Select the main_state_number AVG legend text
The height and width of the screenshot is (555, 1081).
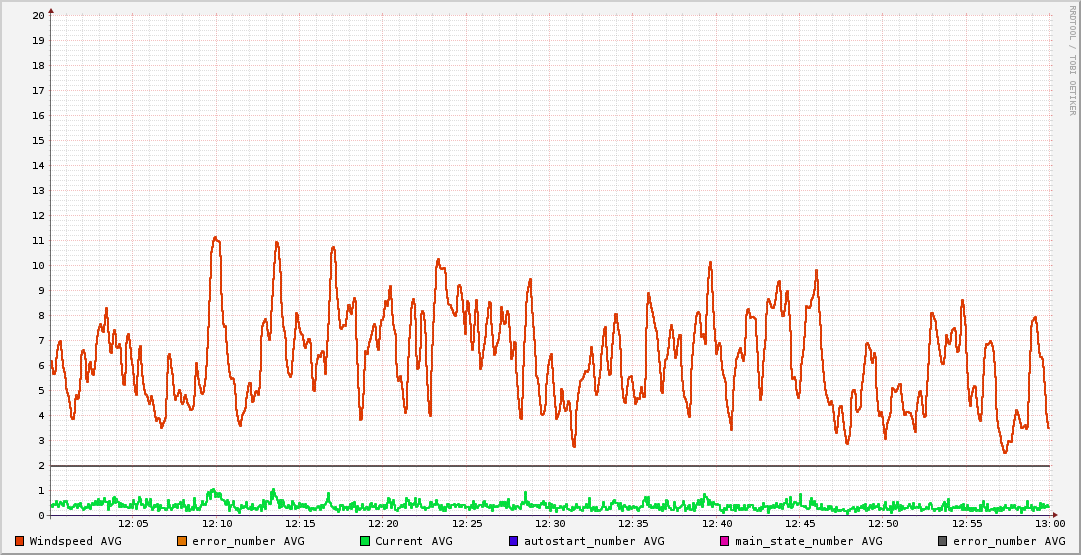[808, 541]
